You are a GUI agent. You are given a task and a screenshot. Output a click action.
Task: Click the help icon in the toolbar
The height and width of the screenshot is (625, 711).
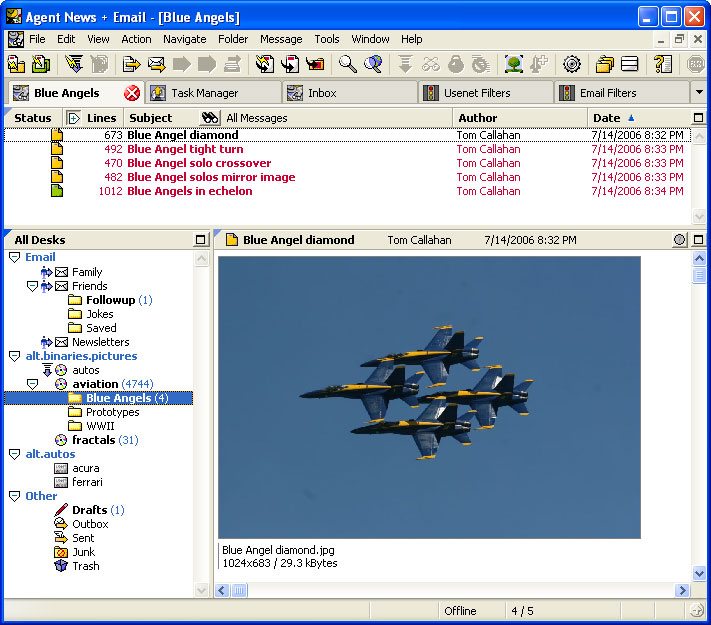(x=662, y=64)
